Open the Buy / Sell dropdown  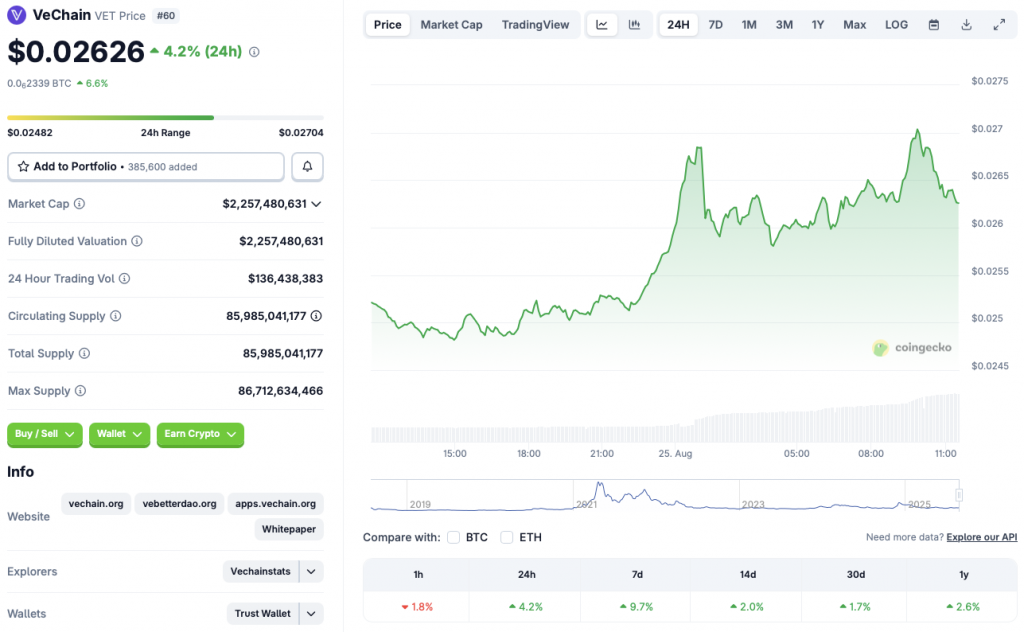[x=44, y=434]
